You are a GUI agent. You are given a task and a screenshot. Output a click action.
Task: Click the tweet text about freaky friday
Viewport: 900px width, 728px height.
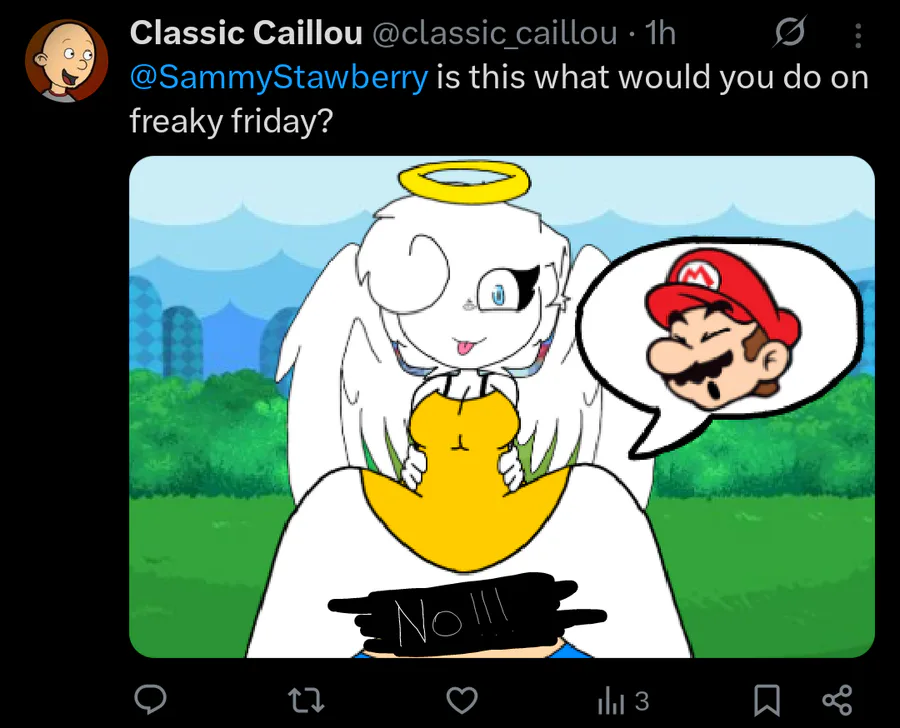[x=499, y=98]
